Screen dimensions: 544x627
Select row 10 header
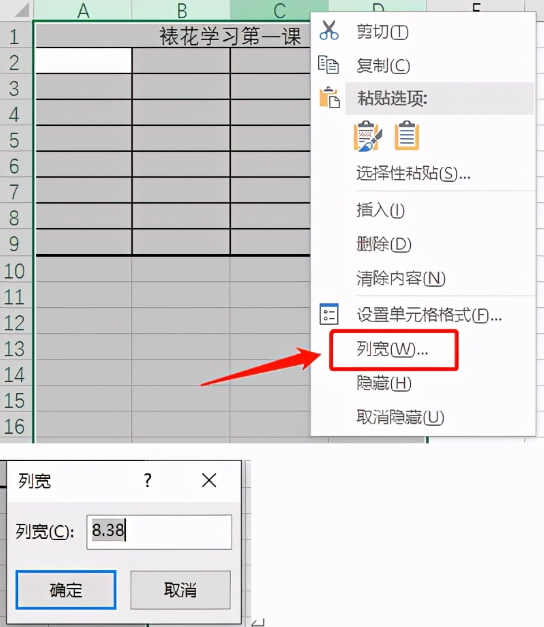pos(14,271)
